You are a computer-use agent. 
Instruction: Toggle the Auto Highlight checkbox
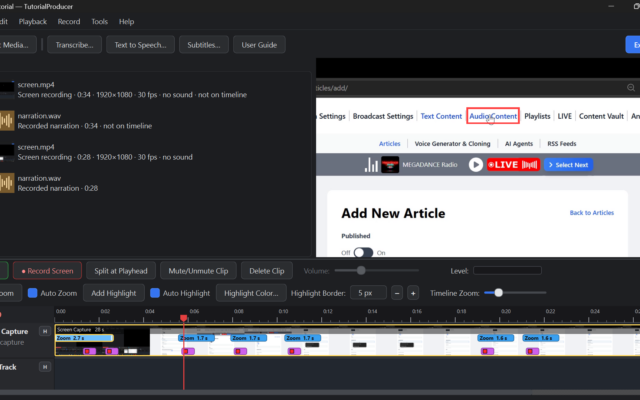(x=155, y=293)
